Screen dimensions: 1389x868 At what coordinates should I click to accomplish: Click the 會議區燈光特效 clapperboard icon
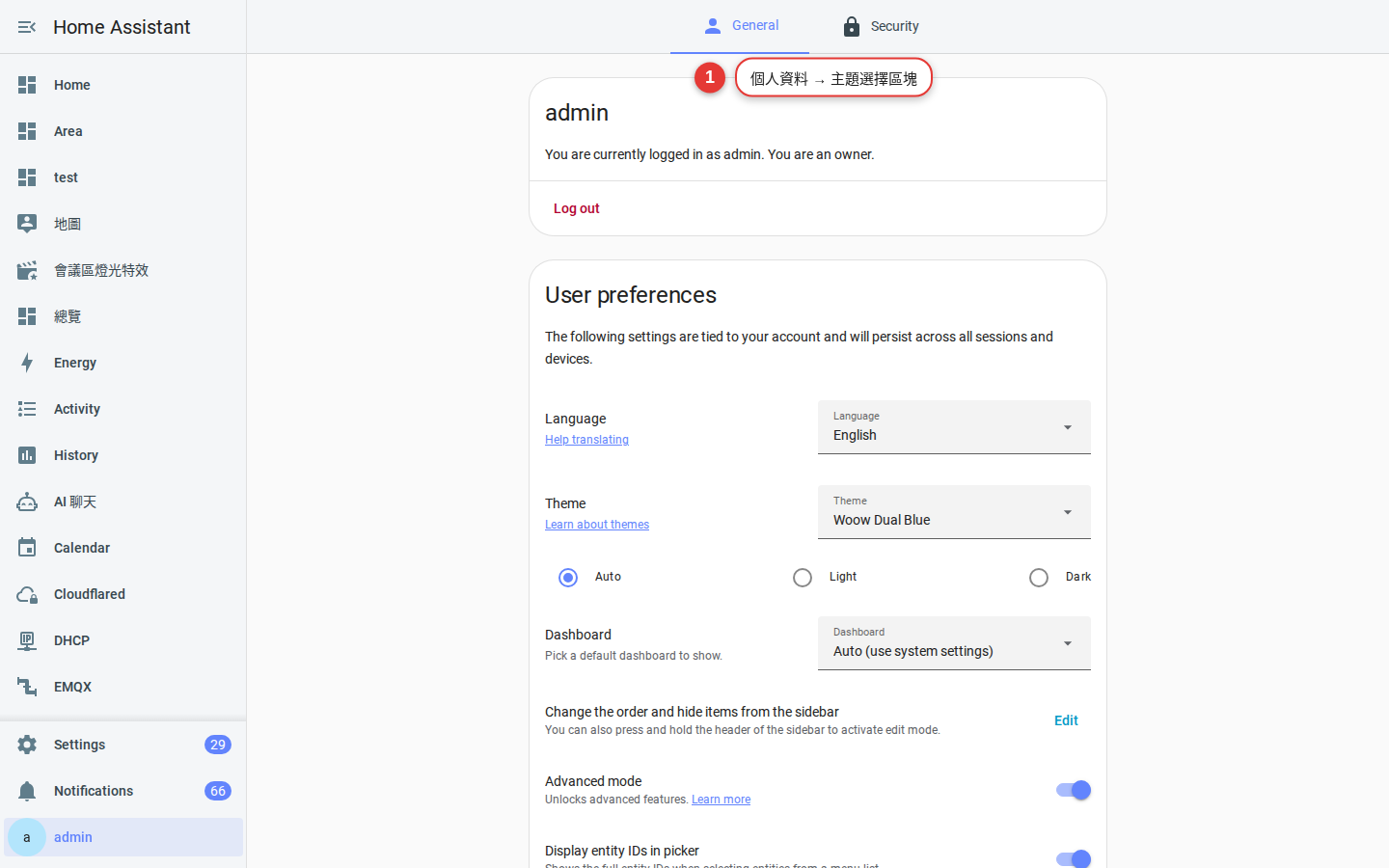pyautogui.click(x=27, y=270)
